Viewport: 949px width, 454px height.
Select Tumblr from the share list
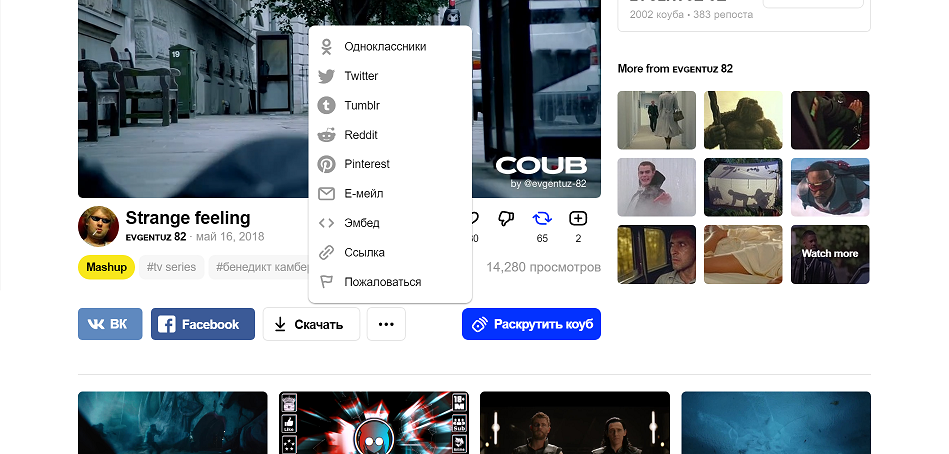[362, 105]
